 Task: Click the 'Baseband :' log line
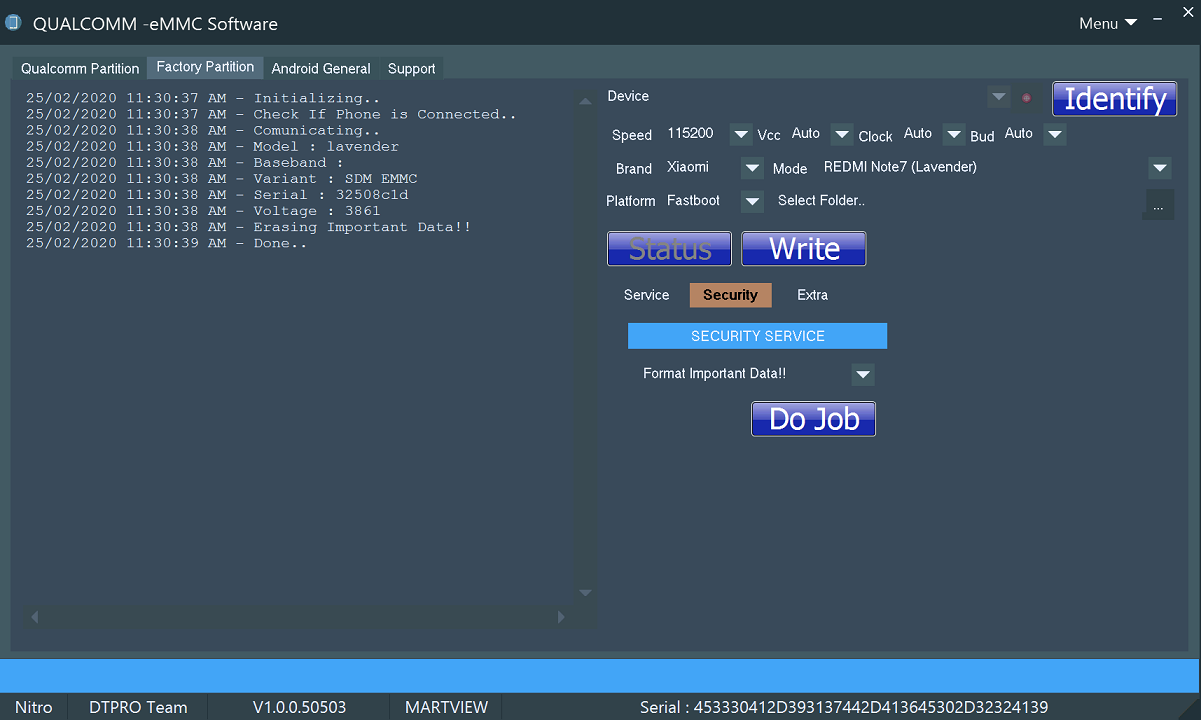(x=185, y=162)
